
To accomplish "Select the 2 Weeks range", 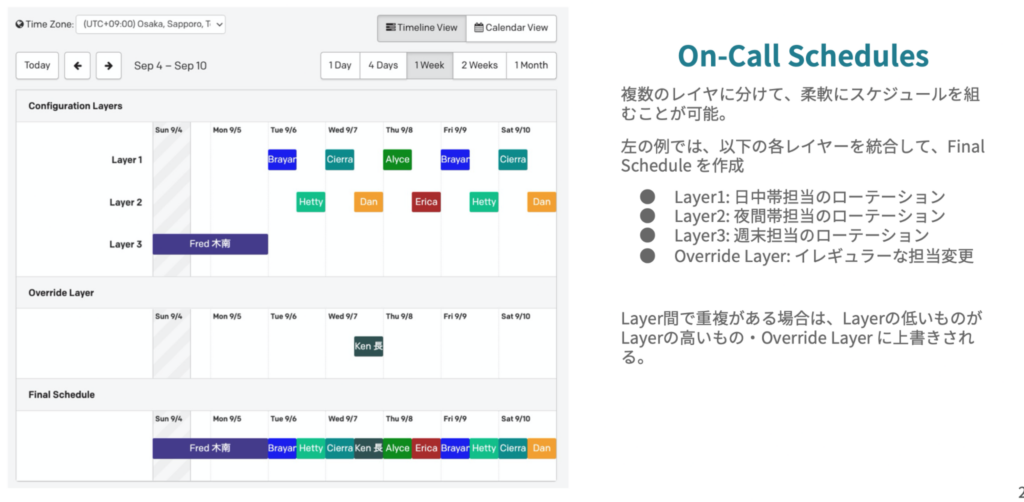I will (478, 66).
